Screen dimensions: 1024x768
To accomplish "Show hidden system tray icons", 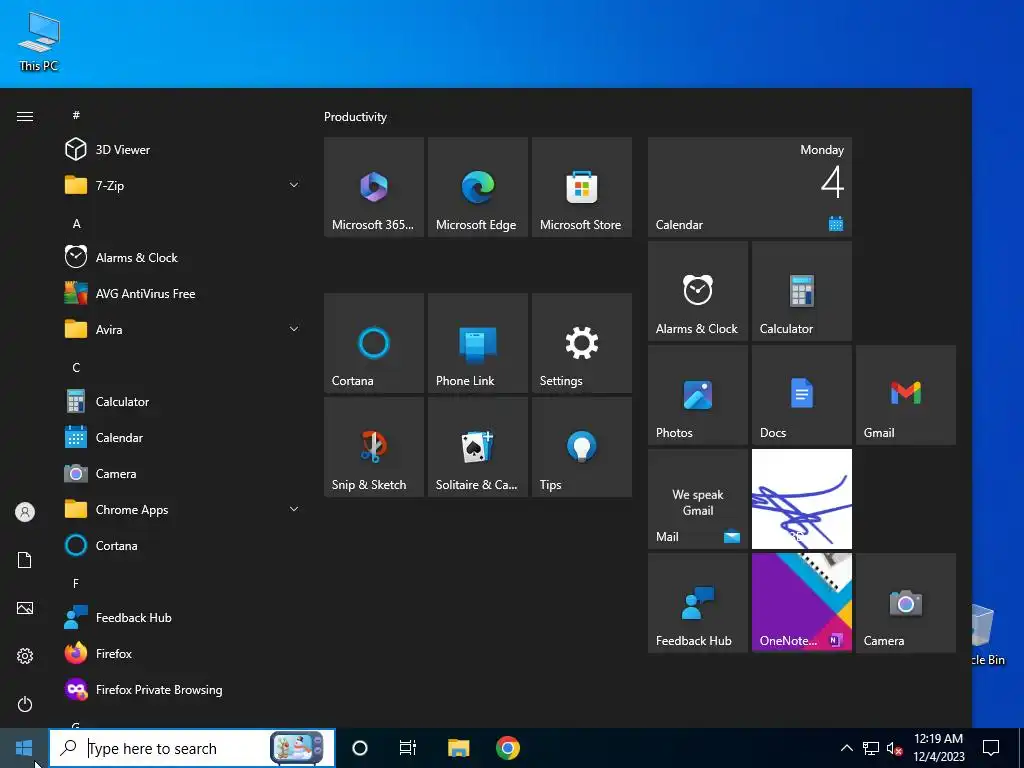I will point(846,748).
